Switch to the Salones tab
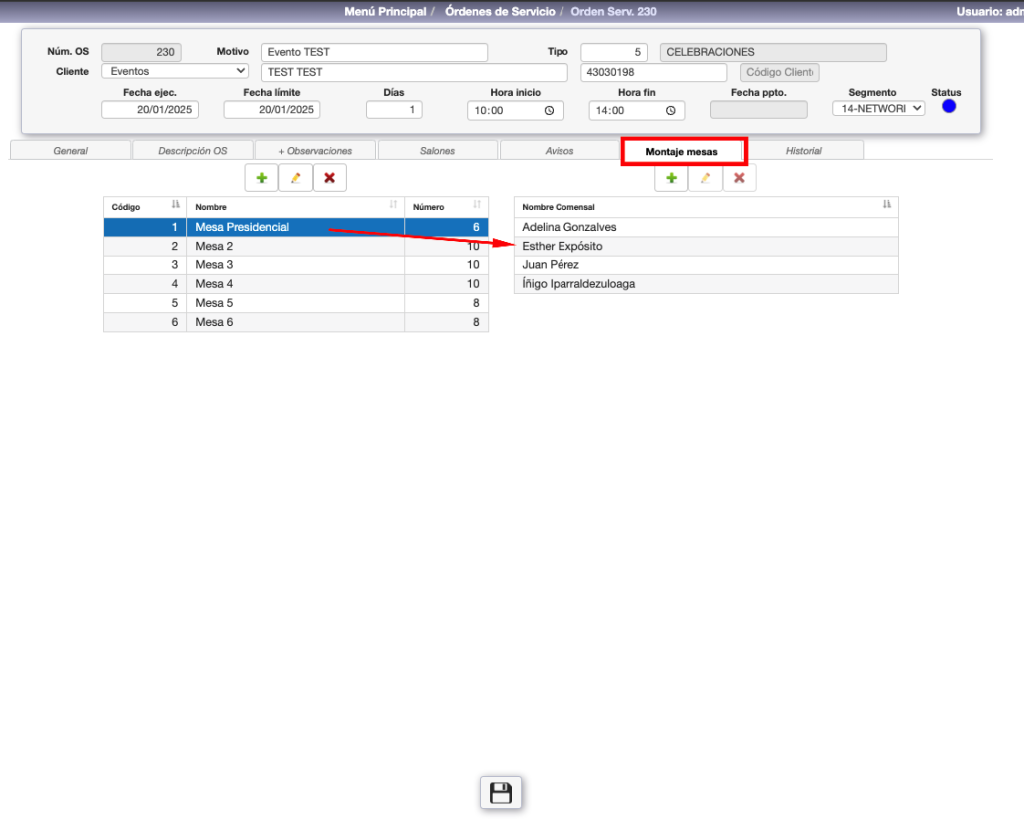The height and width of the screenshot is (819, 1024). [437, 151]
